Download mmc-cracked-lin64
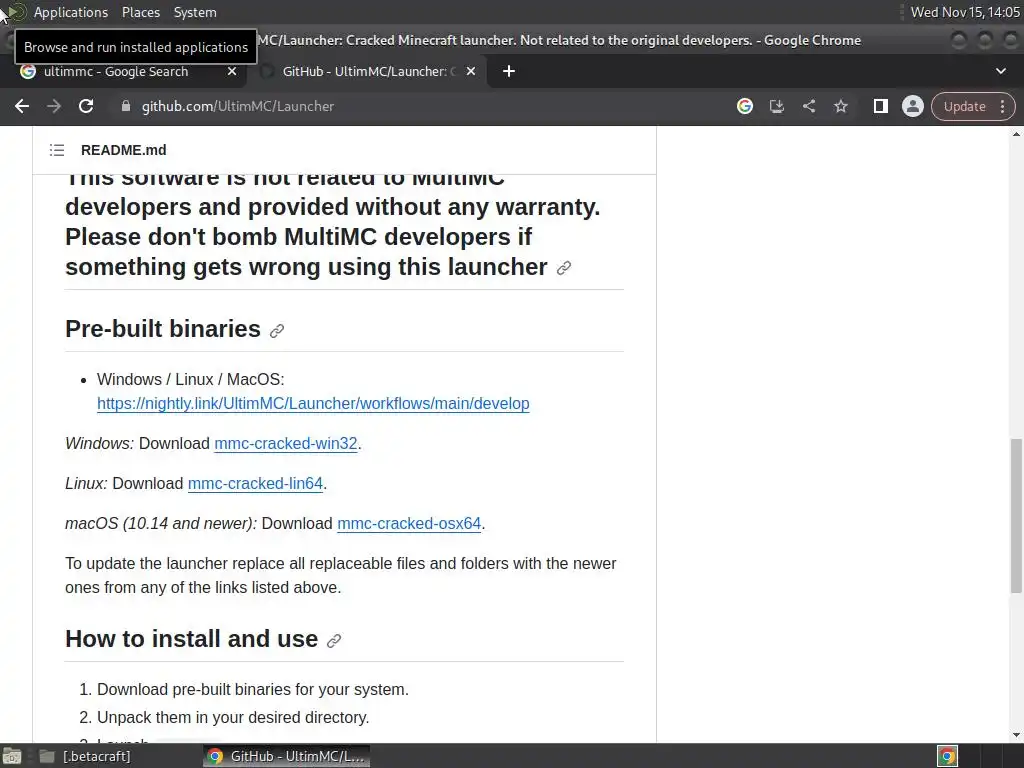The width and height of the screenshot is (1024, 768). (x=255, y=483)
